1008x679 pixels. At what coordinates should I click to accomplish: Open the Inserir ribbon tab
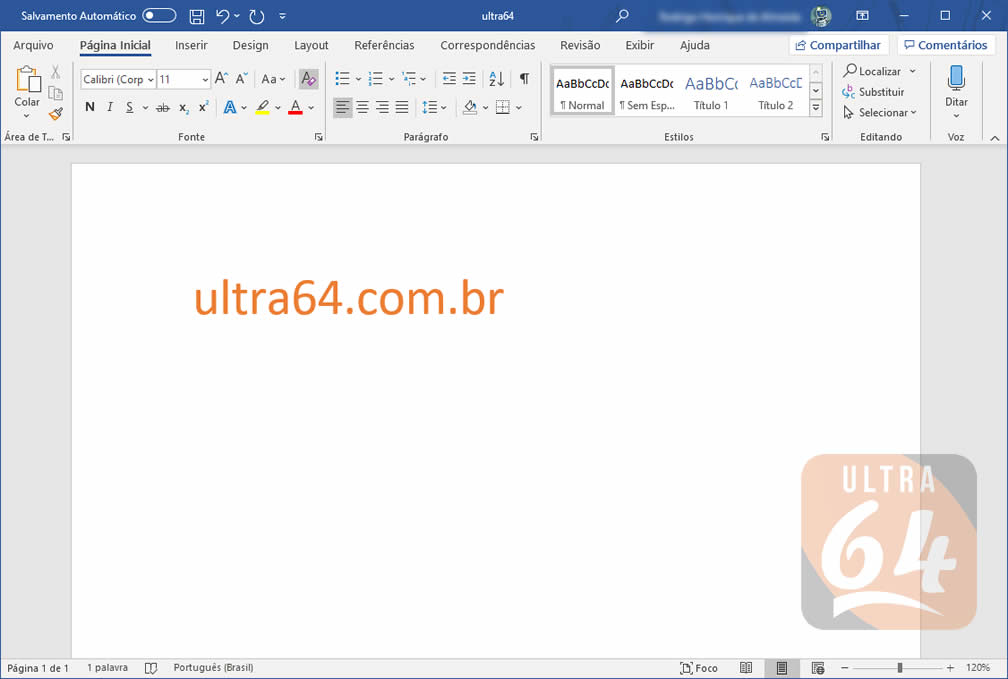(191, 45)
